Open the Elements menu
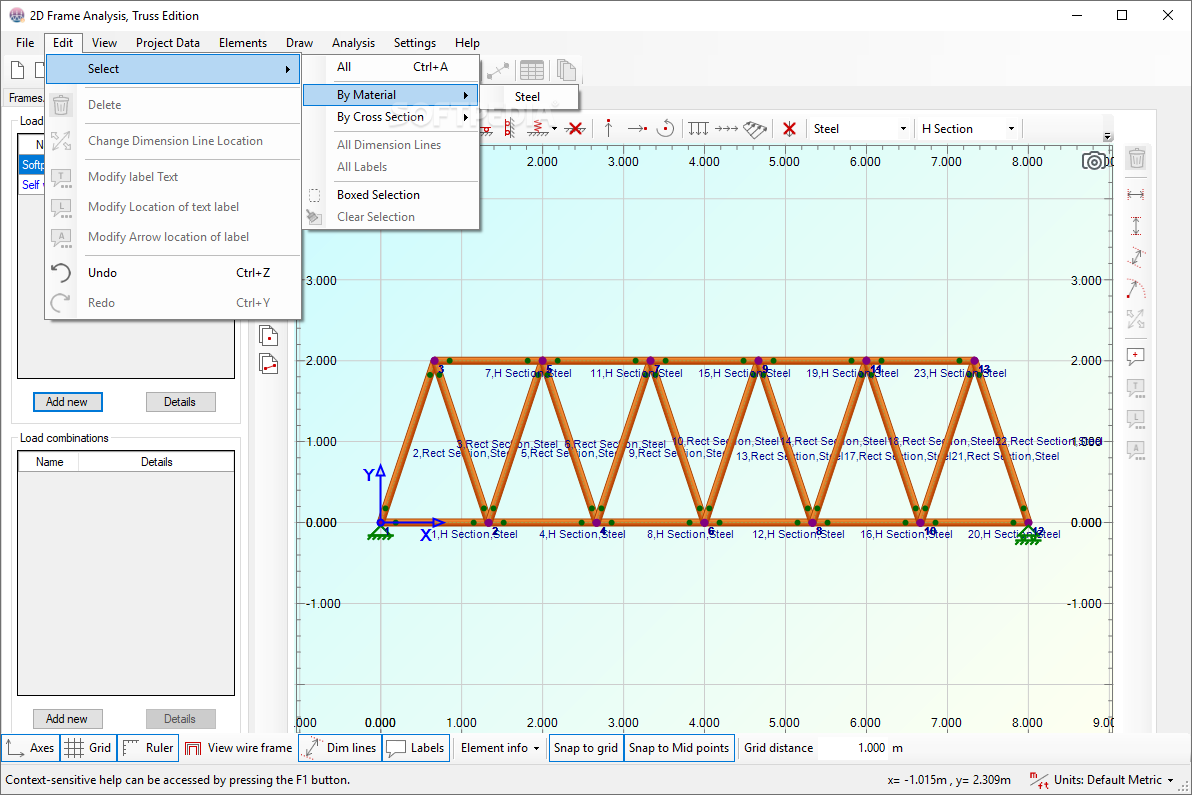 [x=243, y=43]
